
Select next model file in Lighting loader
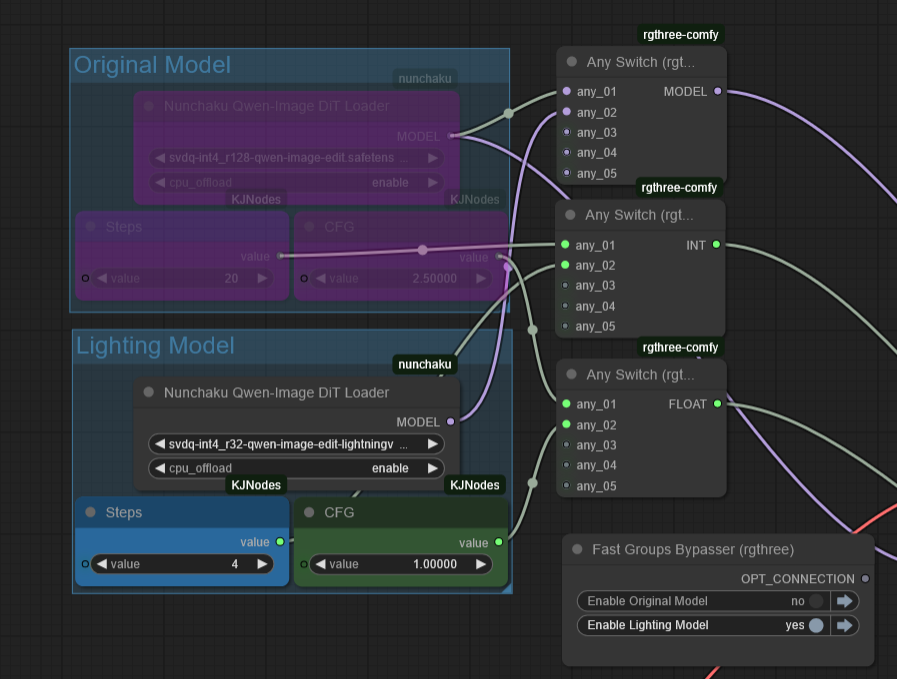point(433,444)
